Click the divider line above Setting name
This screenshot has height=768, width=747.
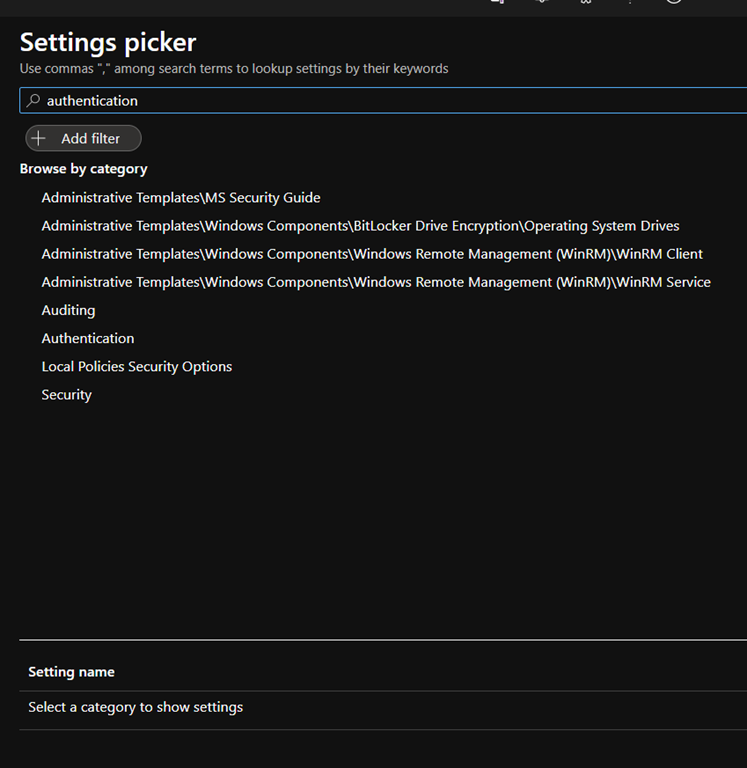380,640
